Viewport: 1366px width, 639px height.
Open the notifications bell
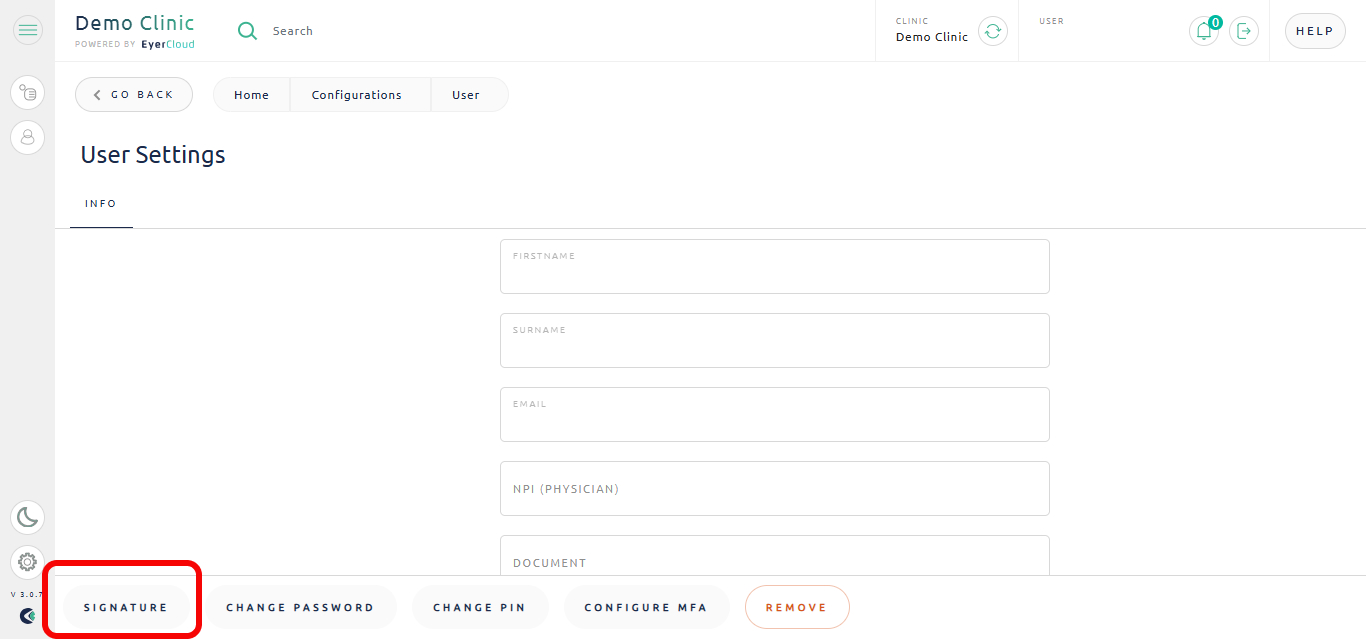[1204, 31]
